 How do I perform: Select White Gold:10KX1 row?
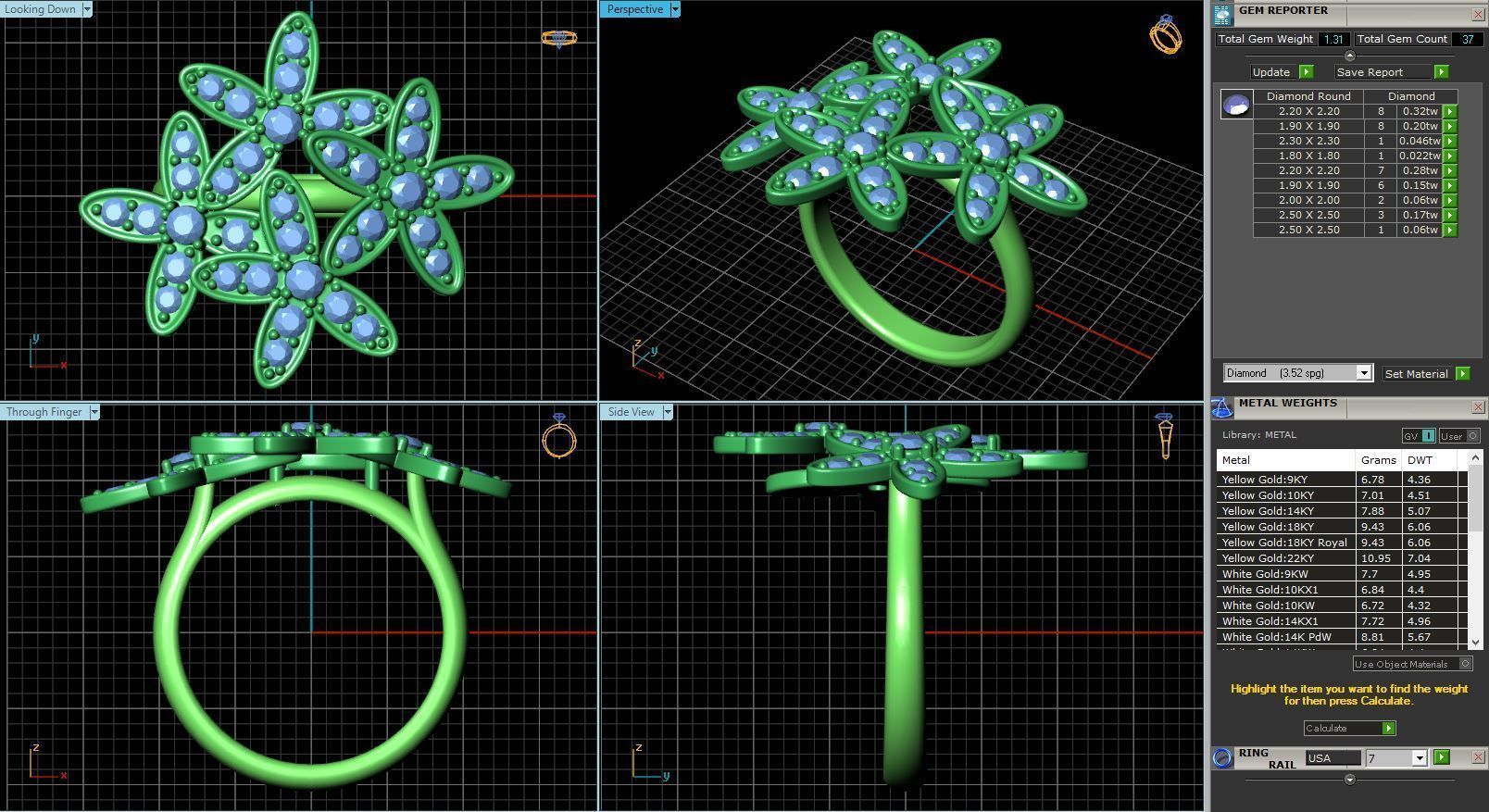[x=1341, y=590]
